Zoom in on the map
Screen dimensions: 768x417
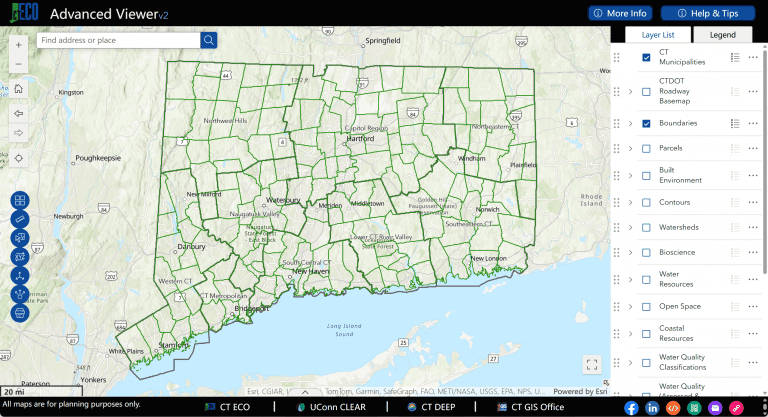[x=19, y=43]
